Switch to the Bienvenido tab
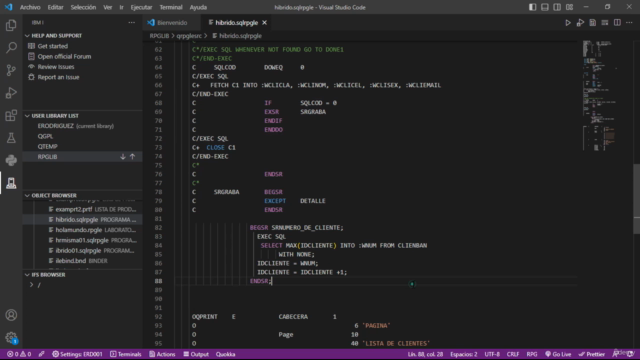Image resolution: width=640 pixels, height=360 pixels. pos(172,23)
